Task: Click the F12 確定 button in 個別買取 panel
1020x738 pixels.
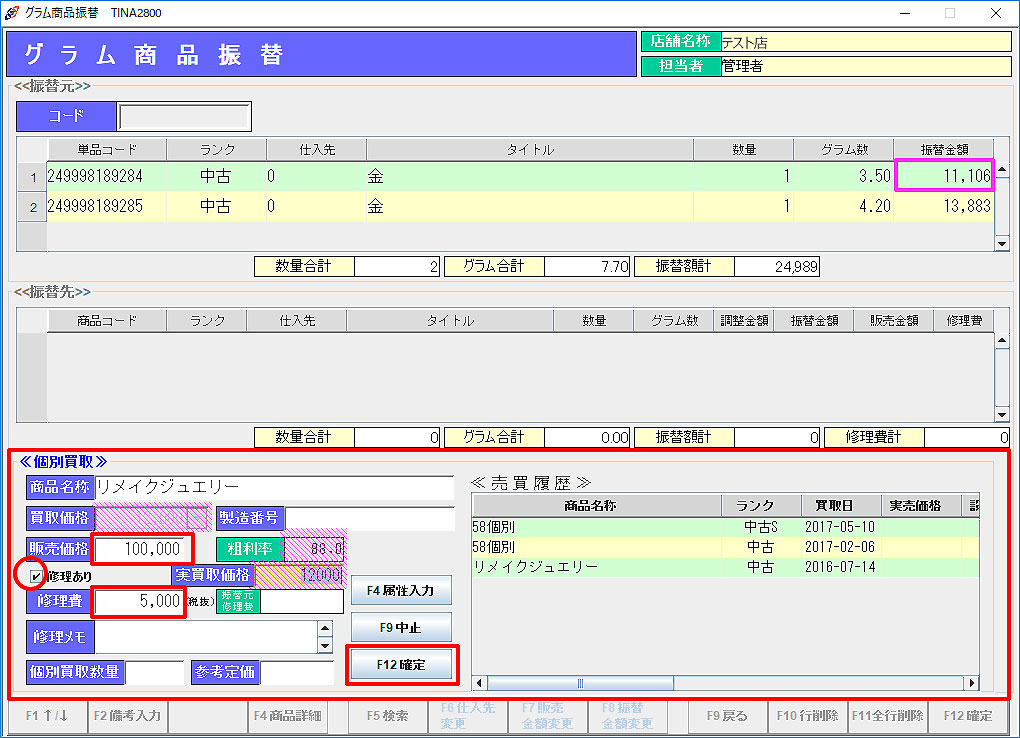Action: [x=401, y=664]
